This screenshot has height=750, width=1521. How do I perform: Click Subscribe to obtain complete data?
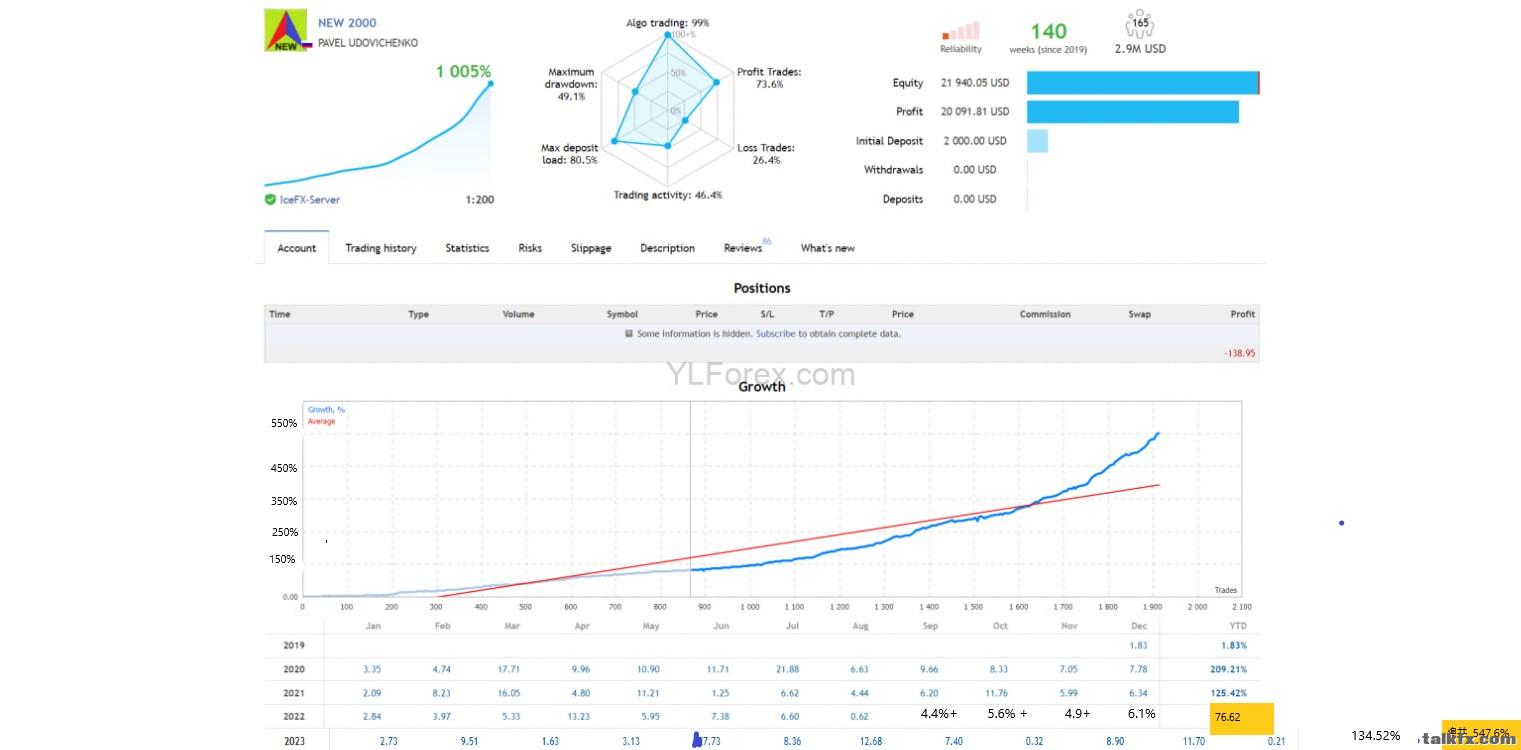coord(775,334)
